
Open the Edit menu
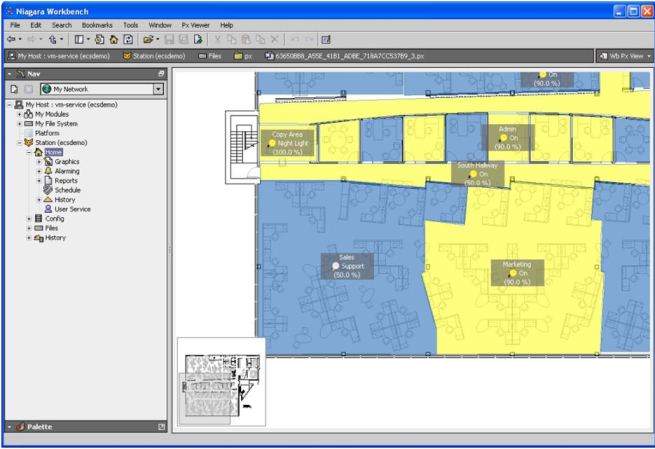[36, 25]
